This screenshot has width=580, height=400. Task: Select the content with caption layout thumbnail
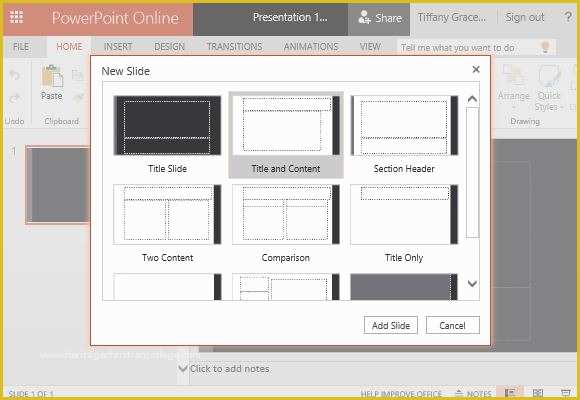[x=286, y=287]
